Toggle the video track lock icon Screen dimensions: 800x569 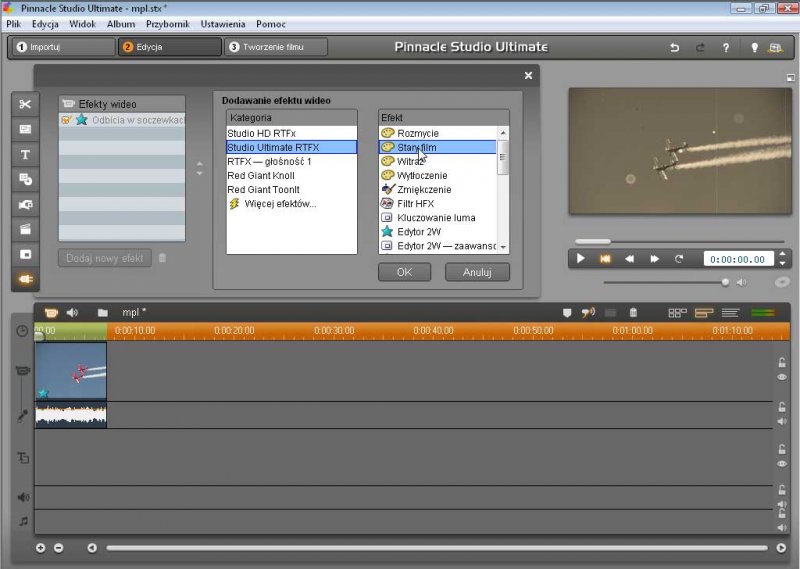click(782, 362)
